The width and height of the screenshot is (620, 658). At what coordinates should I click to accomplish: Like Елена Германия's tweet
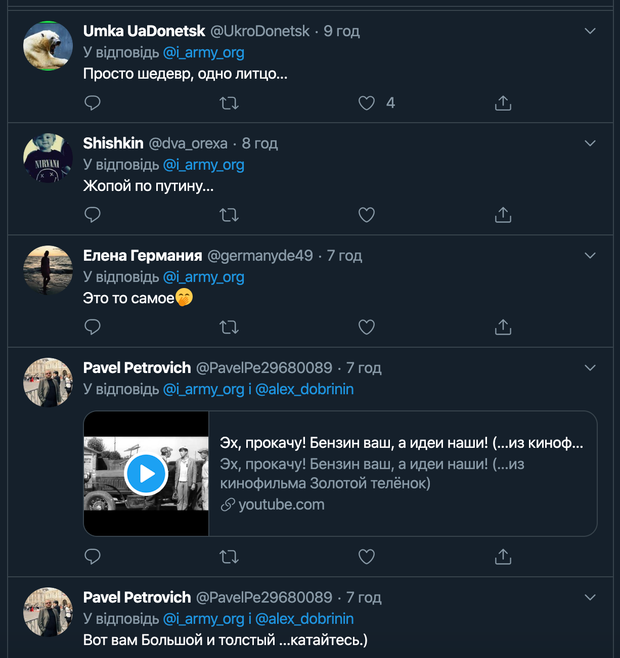pyautogui.click(x=366, y=326)
